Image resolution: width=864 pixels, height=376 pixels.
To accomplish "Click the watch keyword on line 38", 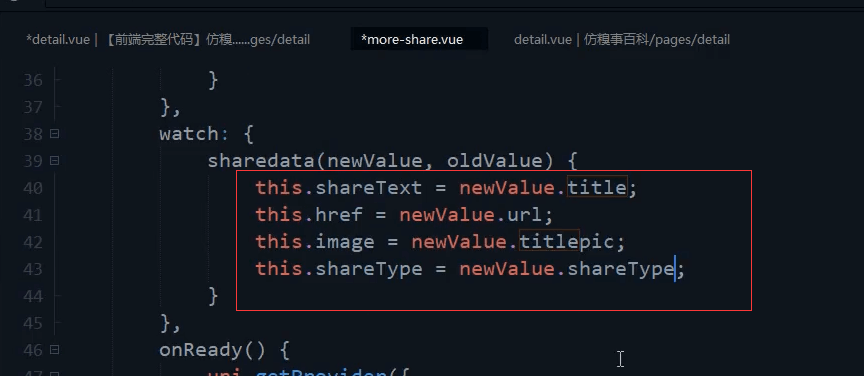I will [189, 134].
